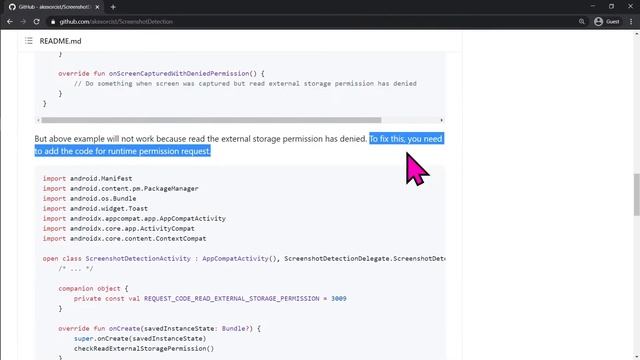Click the 'import android.widget.Toast' line
The width and height of the screenshot is (640, 360).
[95, 209]
